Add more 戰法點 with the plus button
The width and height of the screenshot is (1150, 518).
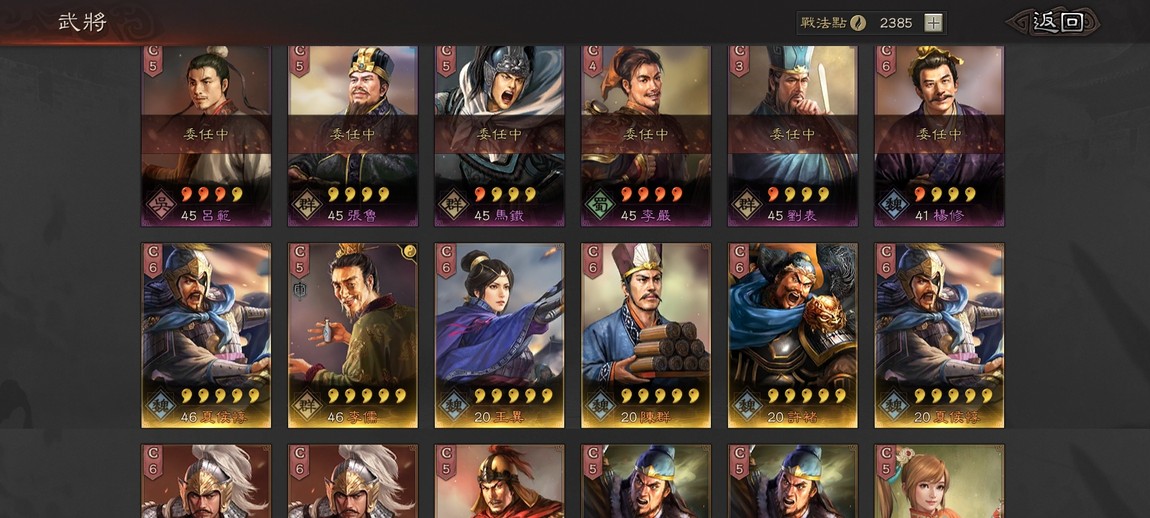pos(933,23)
